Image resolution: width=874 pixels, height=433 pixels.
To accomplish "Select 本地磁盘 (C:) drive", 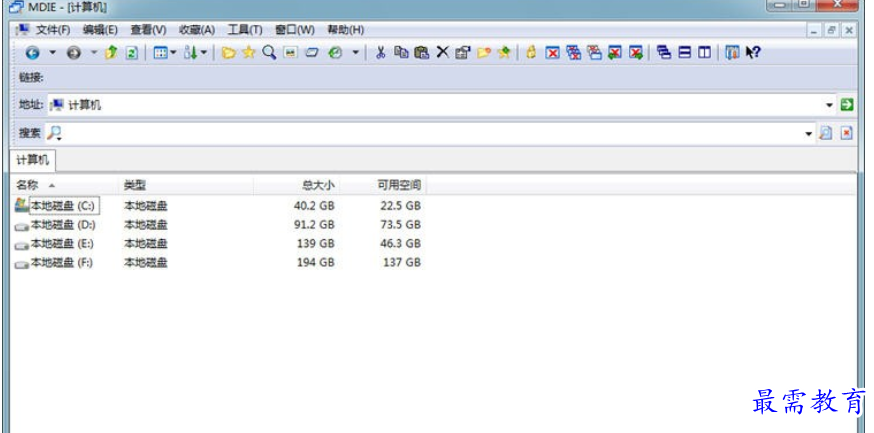I will click(x=56, y=206).
